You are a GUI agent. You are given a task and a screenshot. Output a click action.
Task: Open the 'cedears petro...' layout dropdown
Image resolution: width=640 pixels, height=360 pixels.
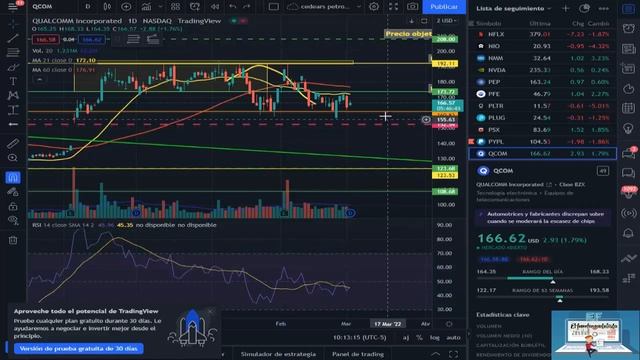(324, 7)
